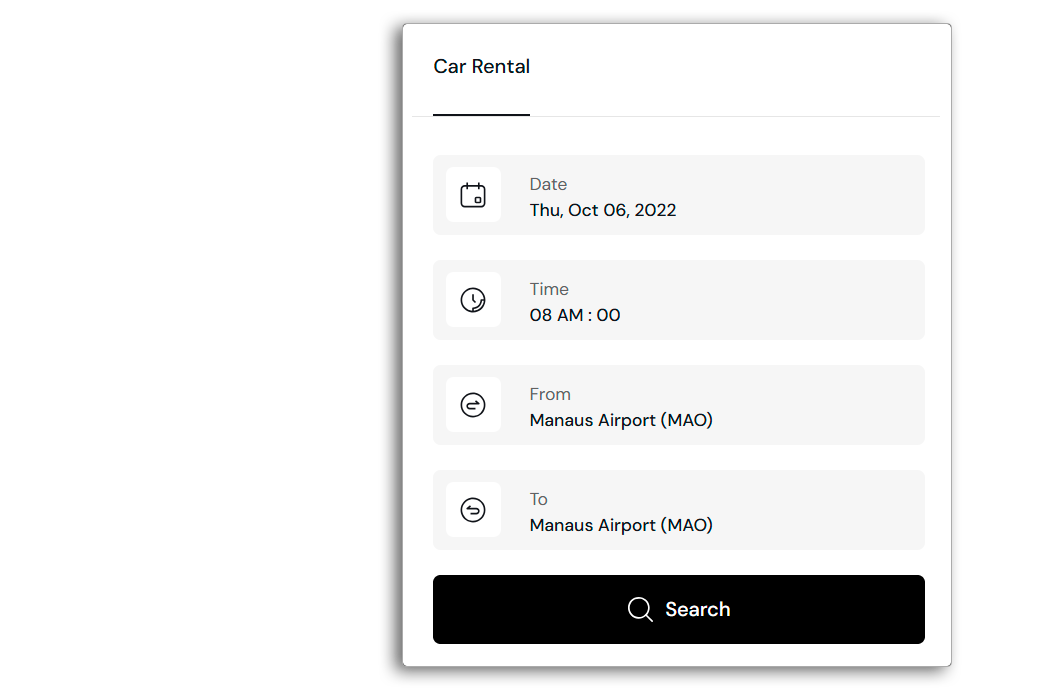The height and width of the screenshot is (689, 1041).
Task: Click the clock icon beside Time
Action: point(473,300)
